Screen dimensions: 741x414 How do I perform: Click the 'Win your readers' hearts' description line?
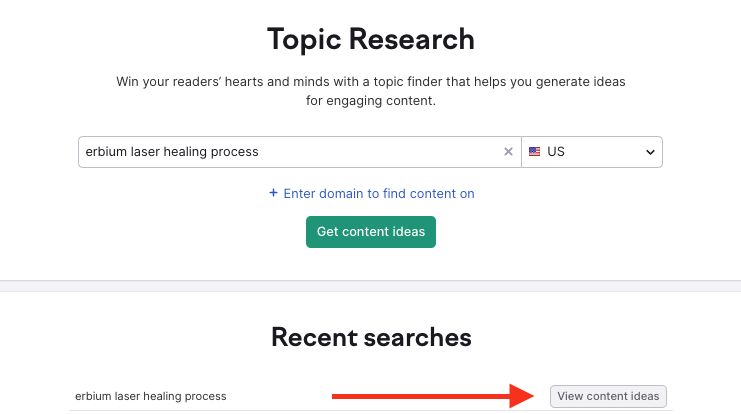(371, 82)
